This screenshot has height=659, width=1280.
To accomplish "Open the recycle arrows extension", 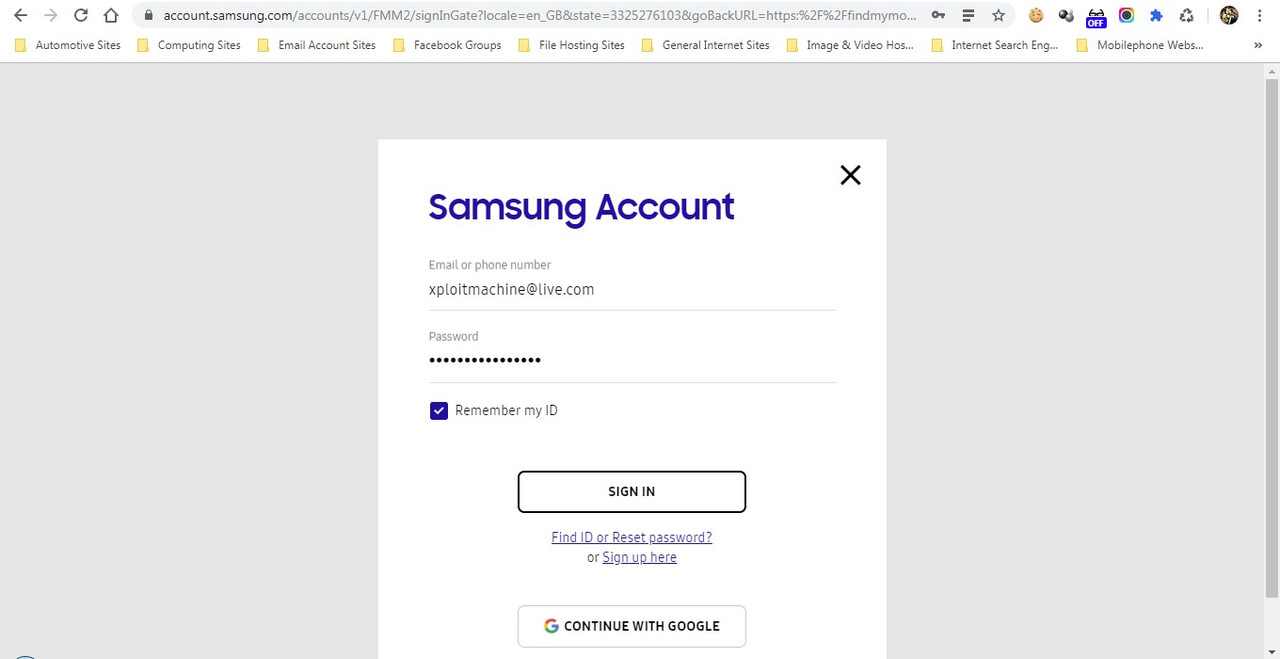I will click(x=1186, y=16).
